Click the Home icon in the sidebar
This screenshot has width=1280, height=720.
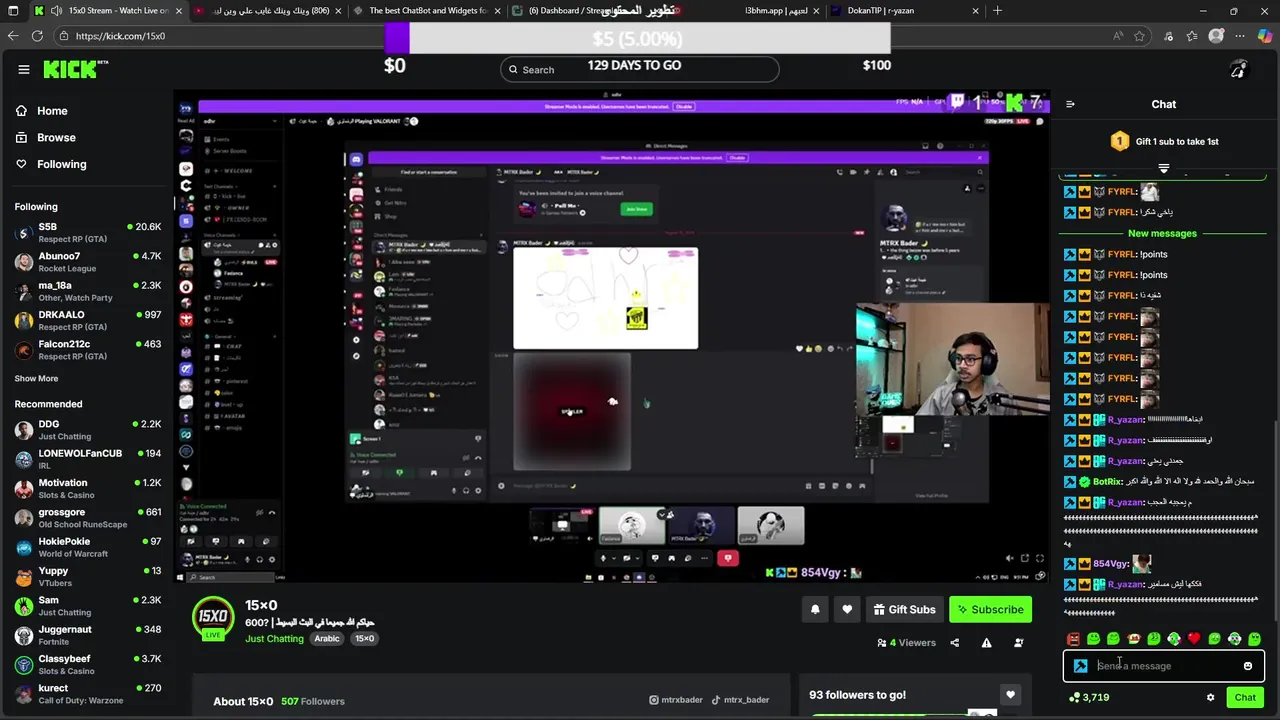(21, 111)
